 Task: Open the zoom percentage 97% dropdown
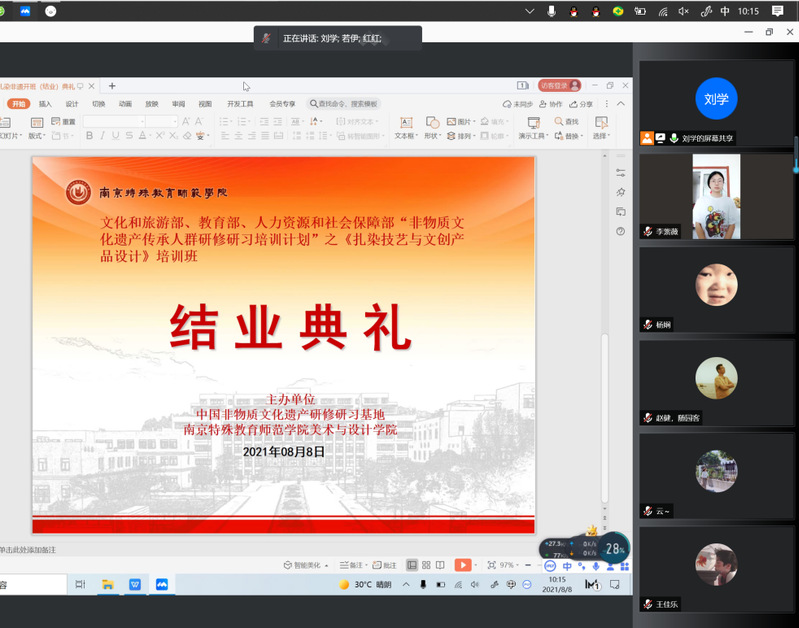pyautogui.click(x=509, y=565)
